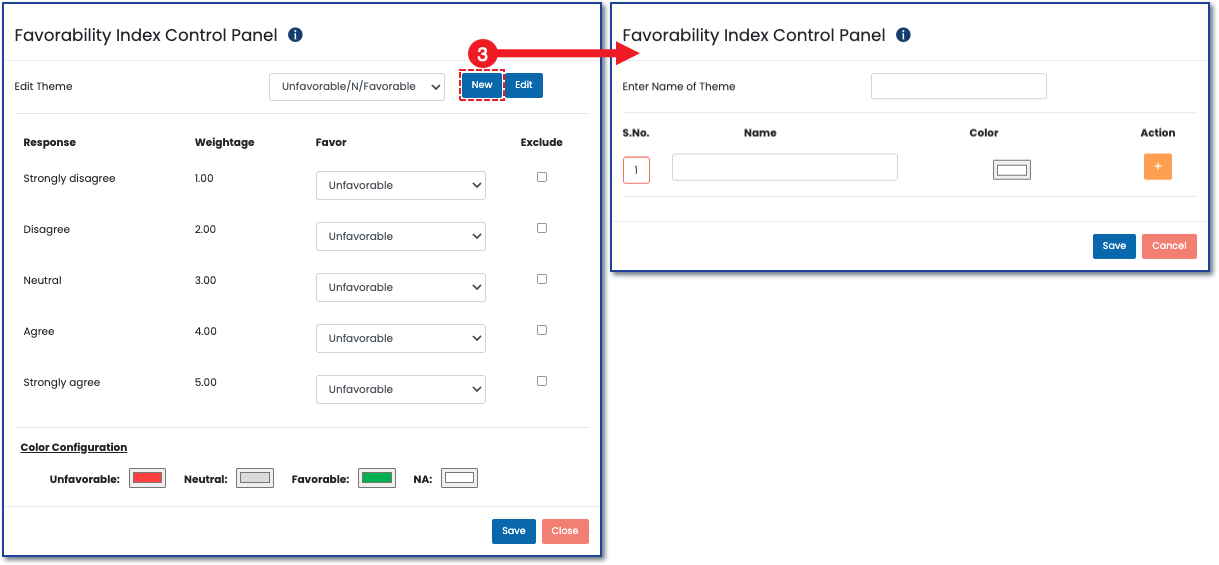Viewport: 1219px width, 565px height.
Task: Open Favor dropdown for Agree row
Action: pos(400,339)
